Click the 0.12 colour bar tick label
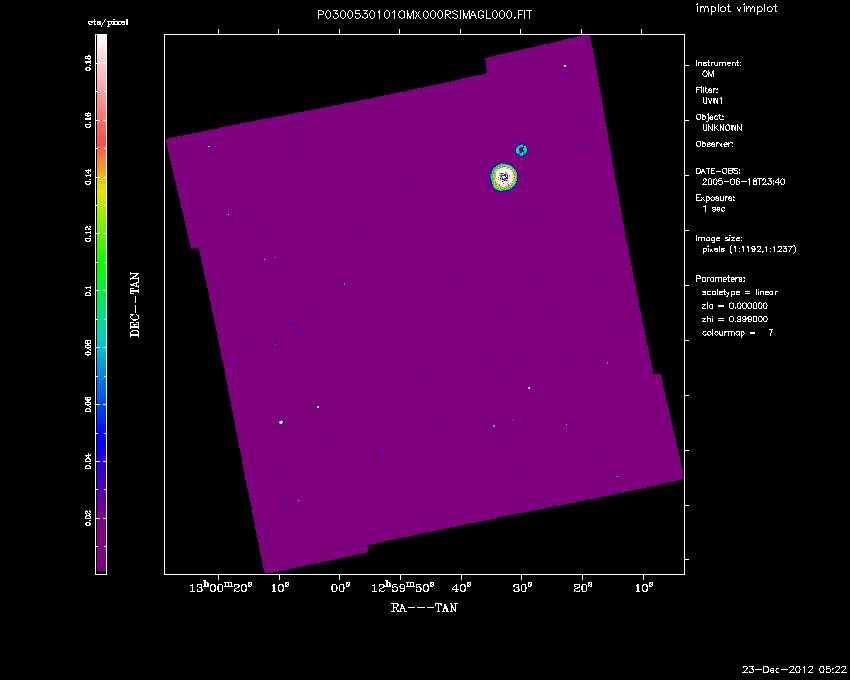The image size is (850, 680). [x=88, y=234]
